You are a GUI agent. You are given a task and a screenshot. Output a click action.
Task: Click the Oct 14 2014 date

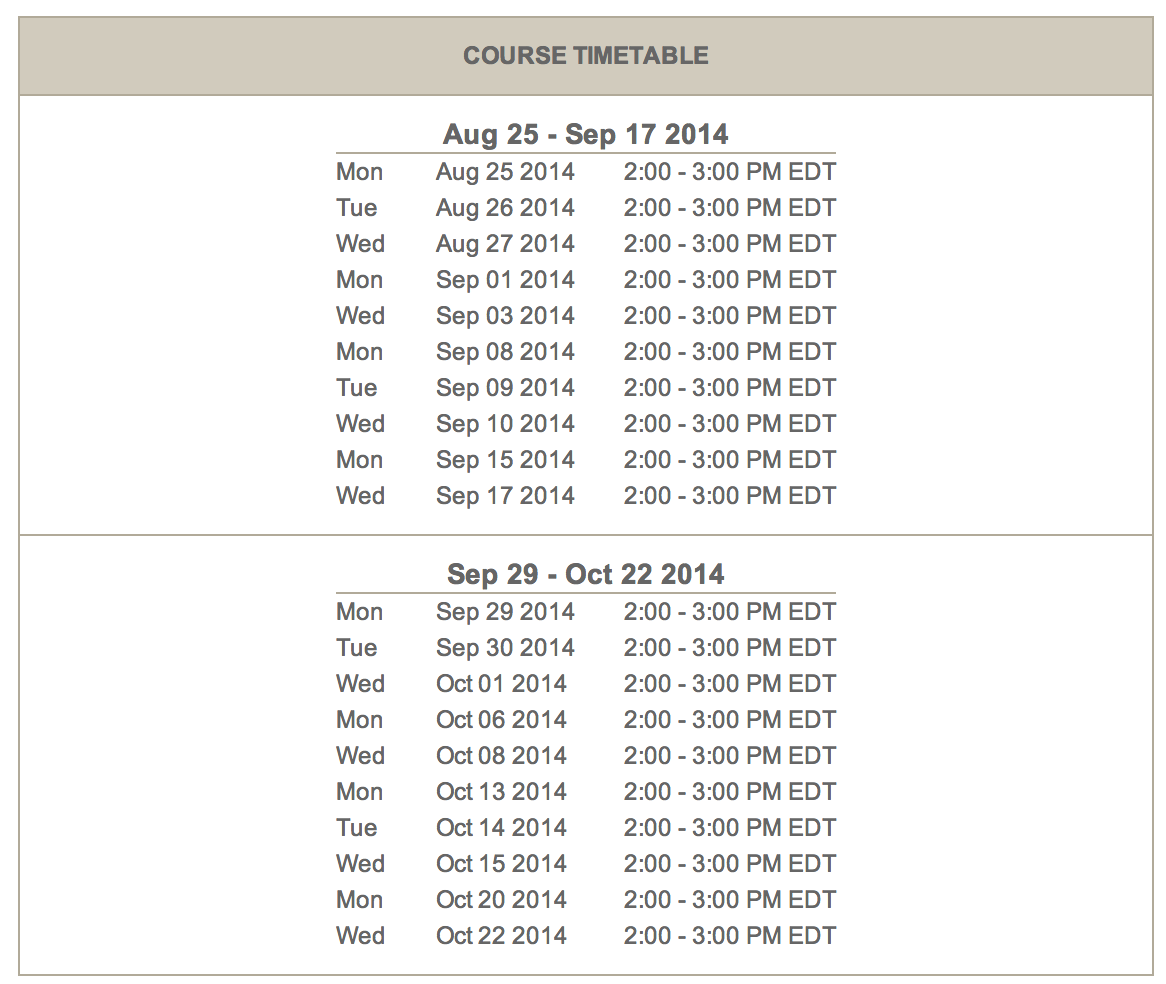coord(501,828)
